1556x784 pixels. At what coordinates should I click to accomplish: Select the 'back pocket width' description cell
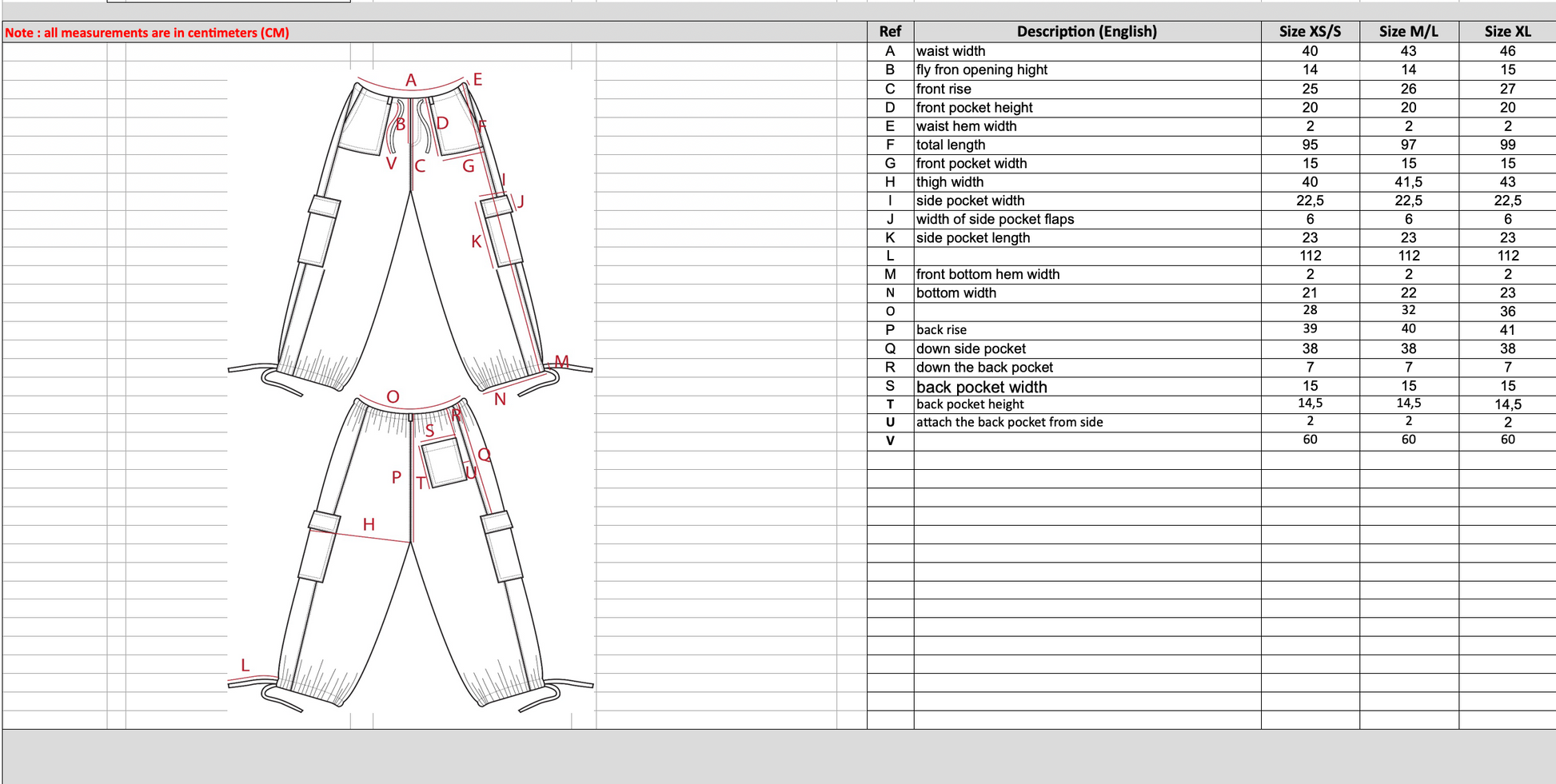pyautogui.click(x=1086, y=387)
